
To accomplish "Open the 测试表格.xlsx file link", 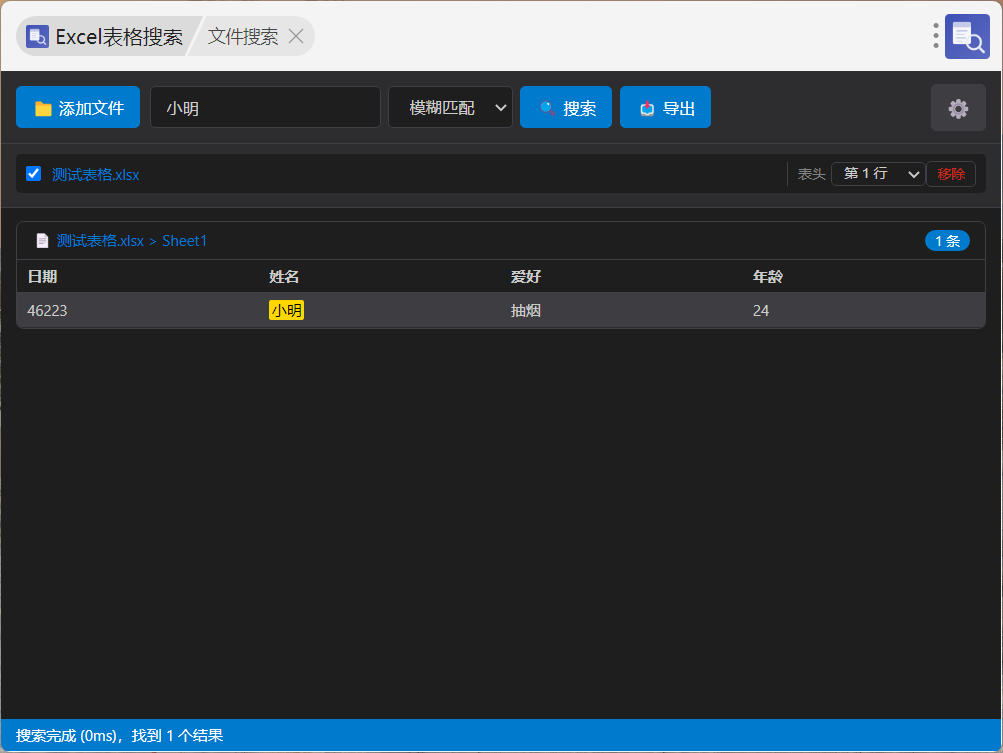I will tap(95, 174).
